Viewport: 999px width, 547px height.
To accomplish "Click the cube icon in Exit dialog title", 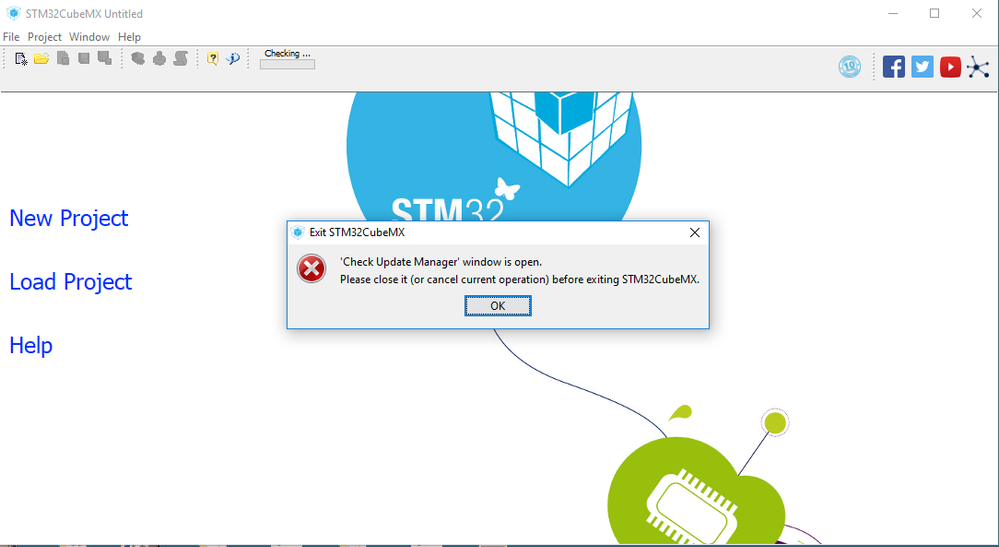I will point(298,232).
